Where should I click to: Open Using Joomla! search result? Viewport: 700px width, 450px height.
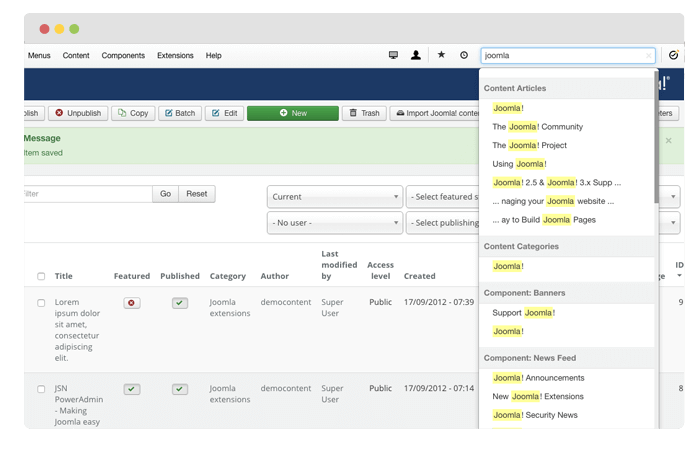pos(519,164)
